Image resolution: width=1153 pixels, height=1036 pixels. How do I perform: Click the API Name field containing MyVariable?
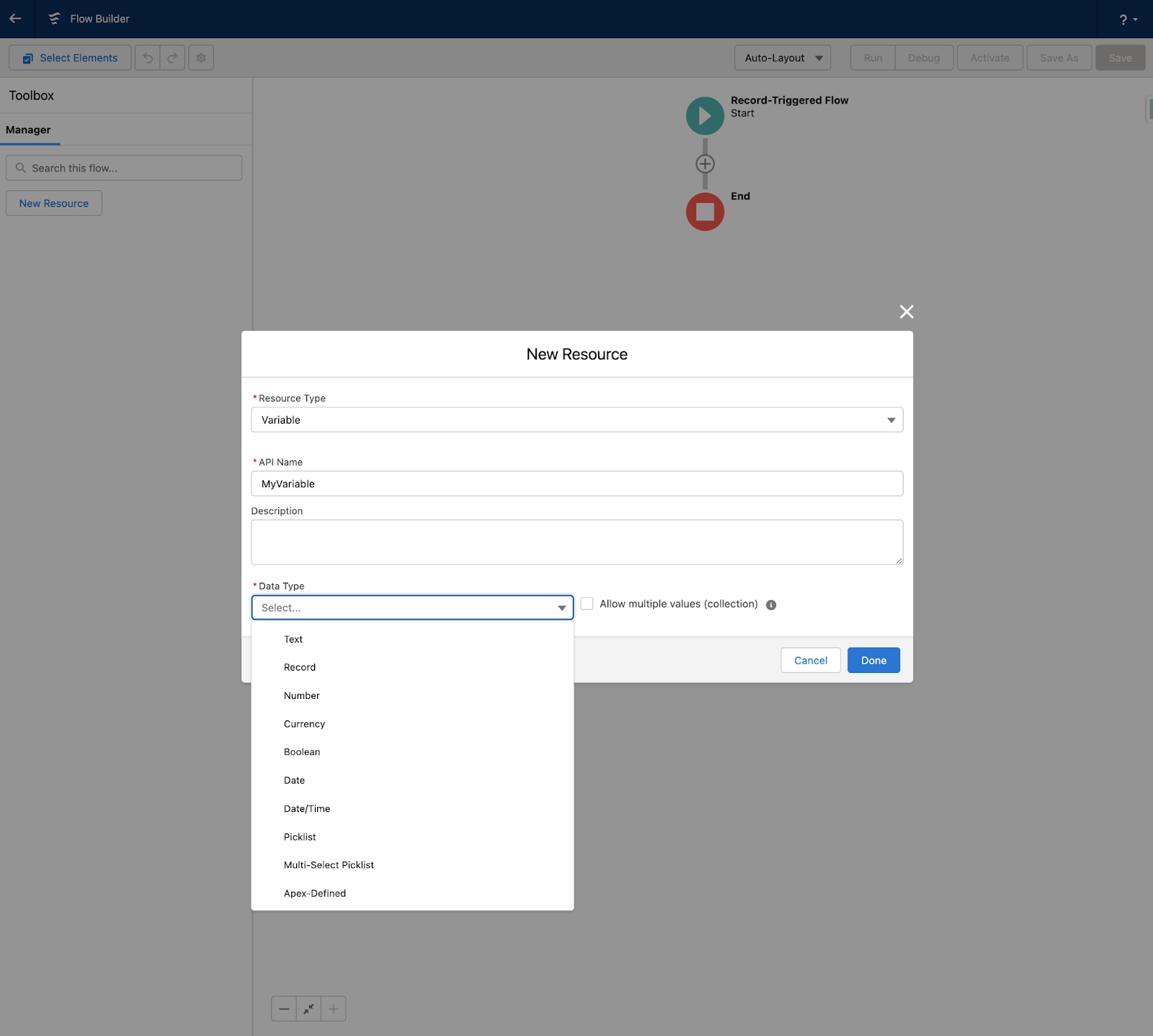pos(576,483)
